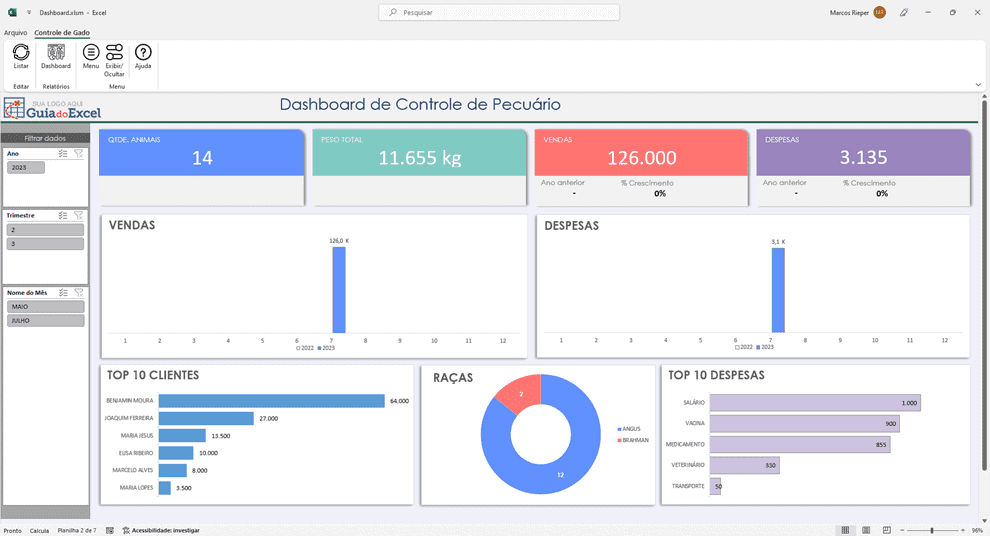Select 2023 in the Ano slicer
Screen dimensions: 990x536
tap(26, 168)
